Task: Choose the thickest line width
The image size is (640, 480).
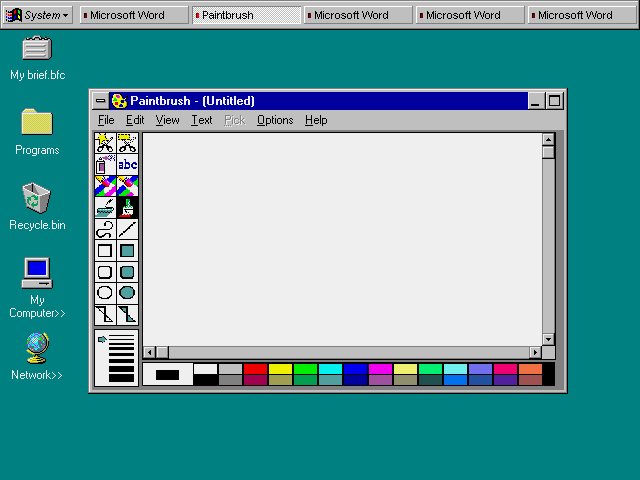Action: (x=121, y=378)
